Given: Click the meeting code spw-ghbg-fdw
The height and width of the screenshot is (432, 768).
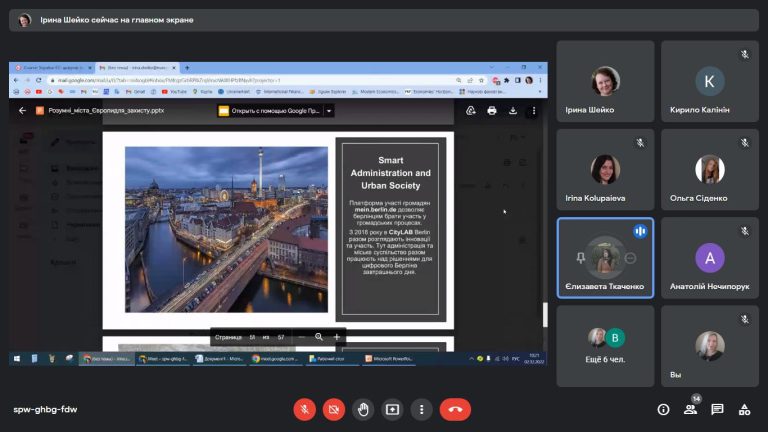Looking at the screenshot, I should point(45,409).
